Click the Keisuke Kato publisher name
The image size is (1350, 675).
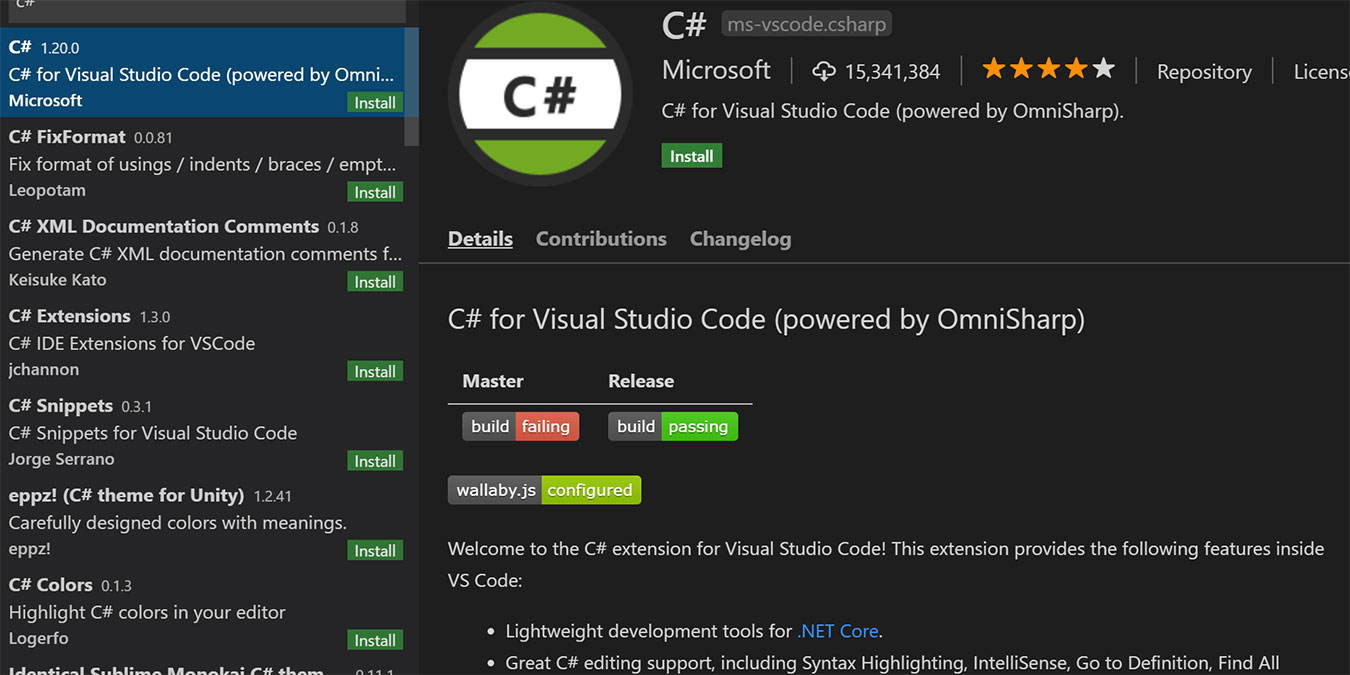57,280
